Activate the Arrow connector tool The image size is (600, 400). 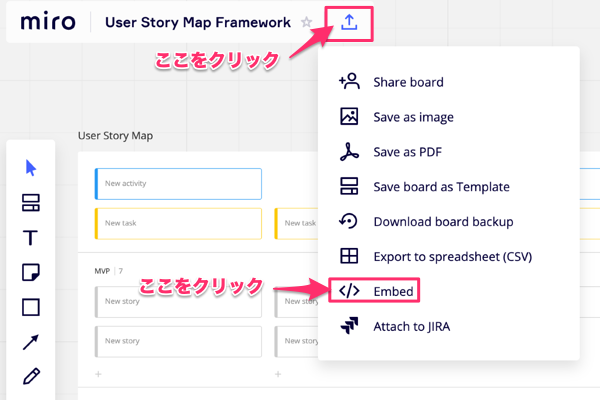(30, 342)
